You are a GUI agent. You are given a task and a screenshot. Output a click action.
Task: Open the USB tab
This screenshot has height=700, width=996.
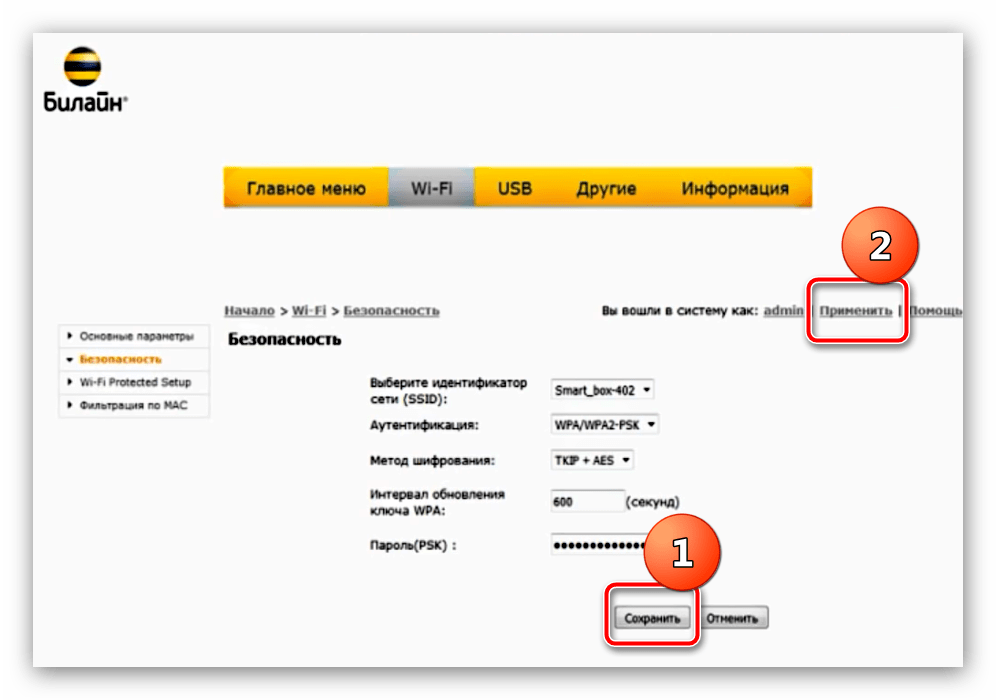pos(515,188)
